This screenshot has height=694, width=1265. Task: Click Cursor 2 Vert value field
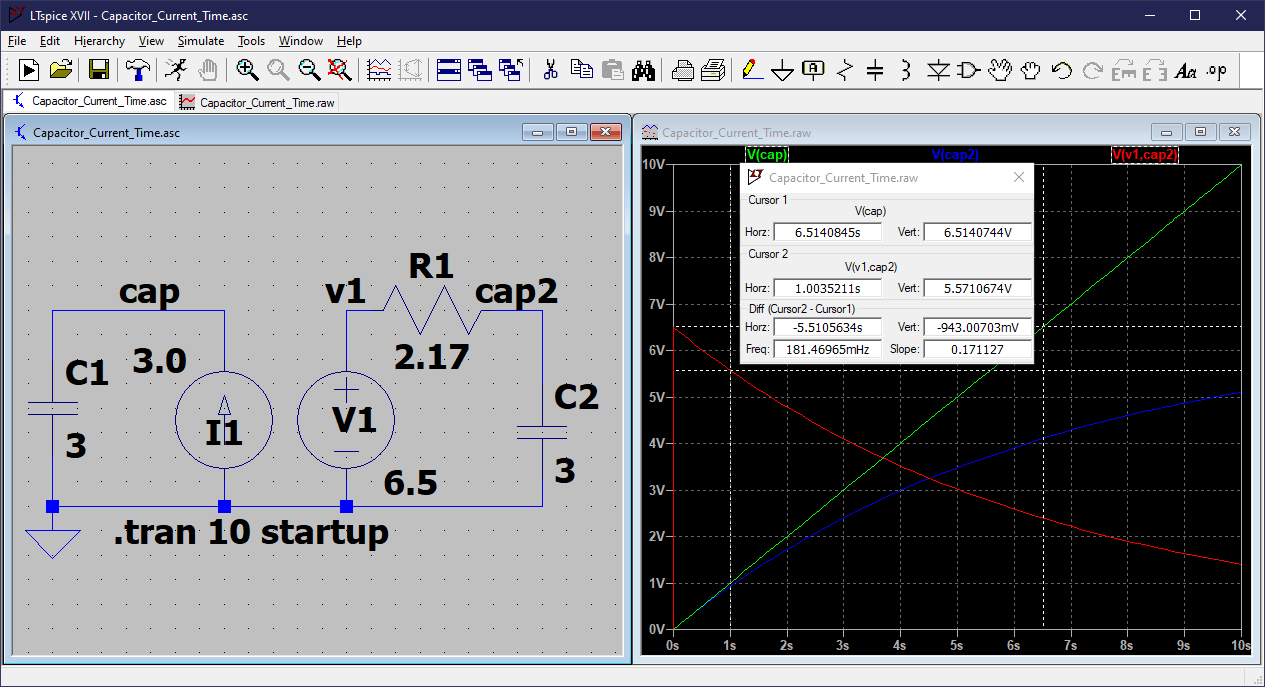(976, 288)
